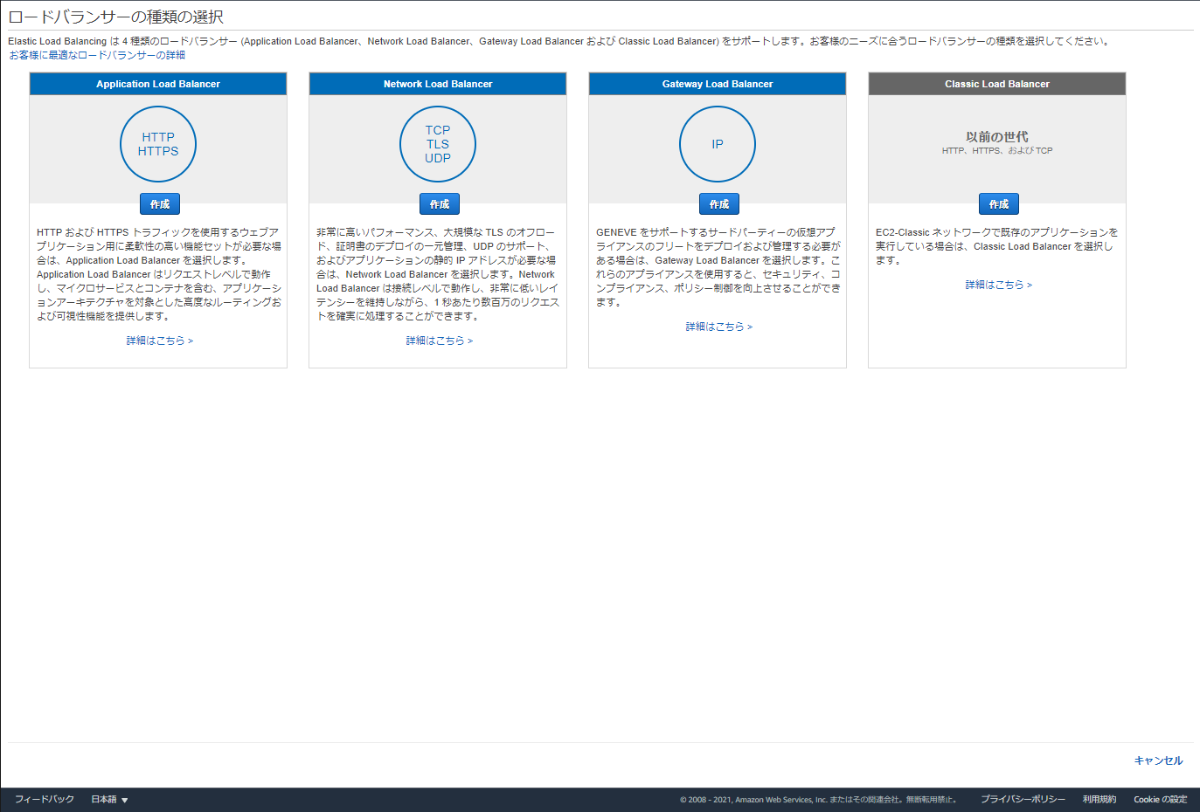
Task: Open the フィードバック footer item
Action: coord(44,799)
